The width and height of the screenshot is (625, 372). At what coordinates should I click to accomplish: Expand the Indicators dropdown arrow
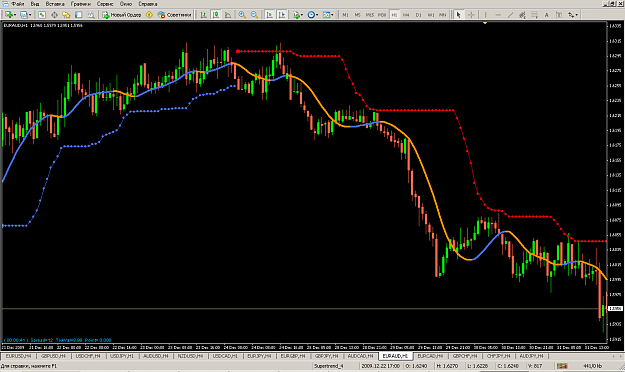tap(302, 15)
